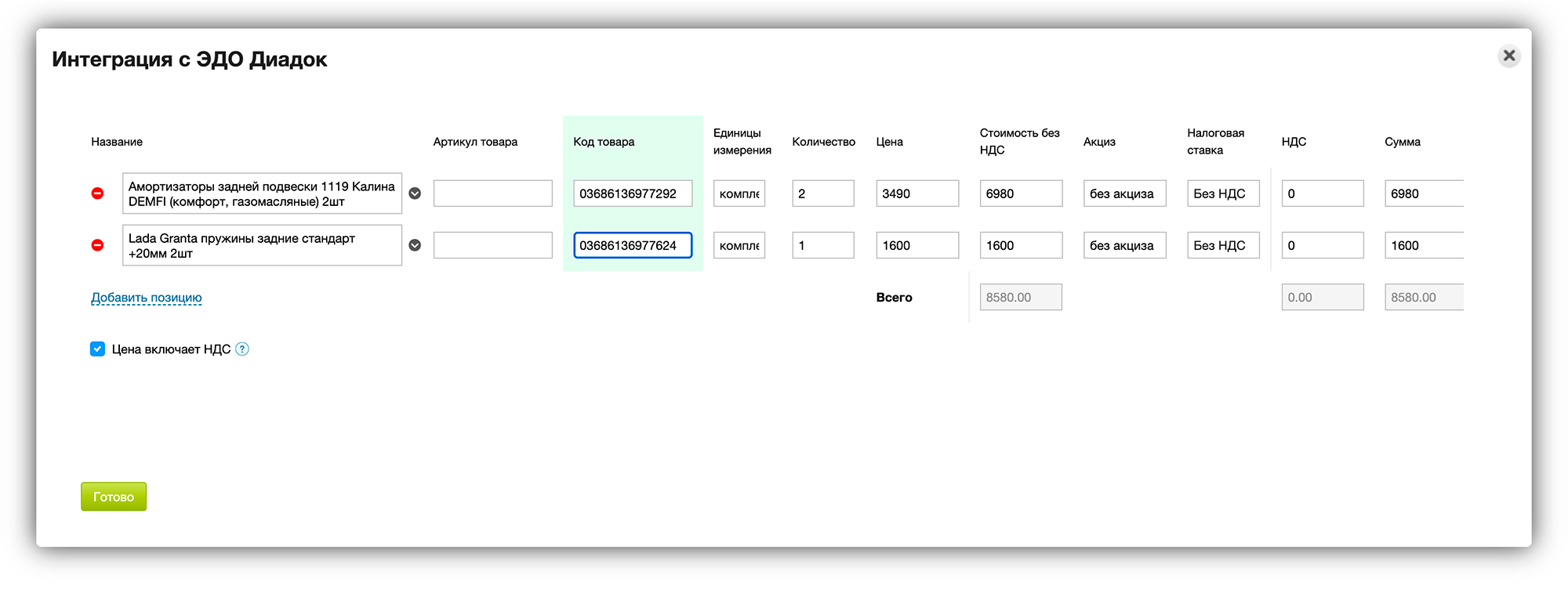Open help tooltip next to Цена включает НДС

(x=242, y=349)
